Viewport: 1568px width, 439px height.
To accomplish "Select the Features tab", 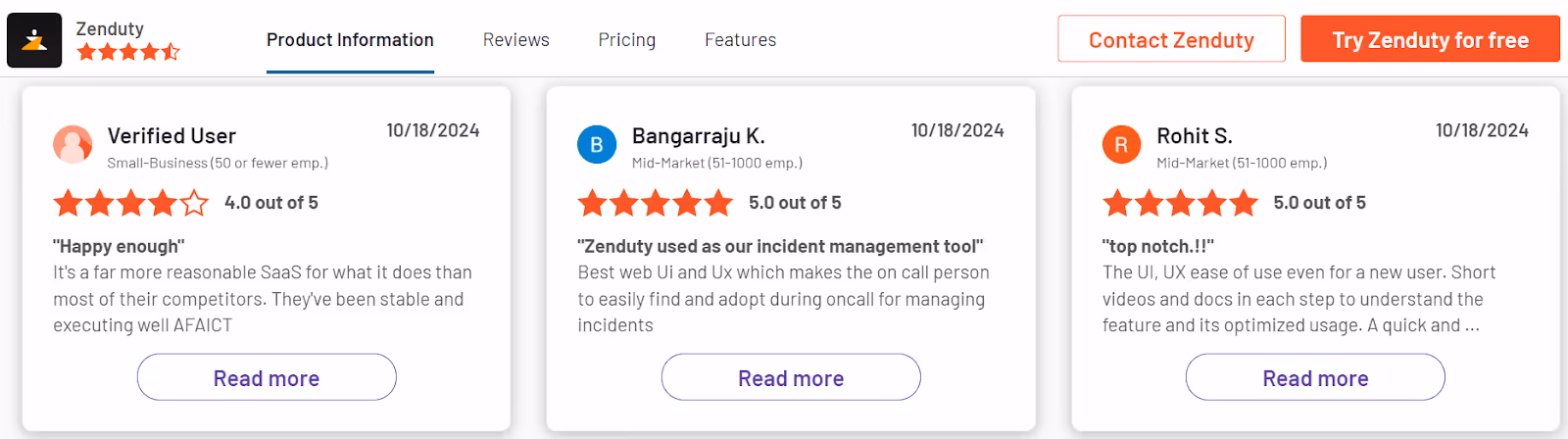I will 740,40.
